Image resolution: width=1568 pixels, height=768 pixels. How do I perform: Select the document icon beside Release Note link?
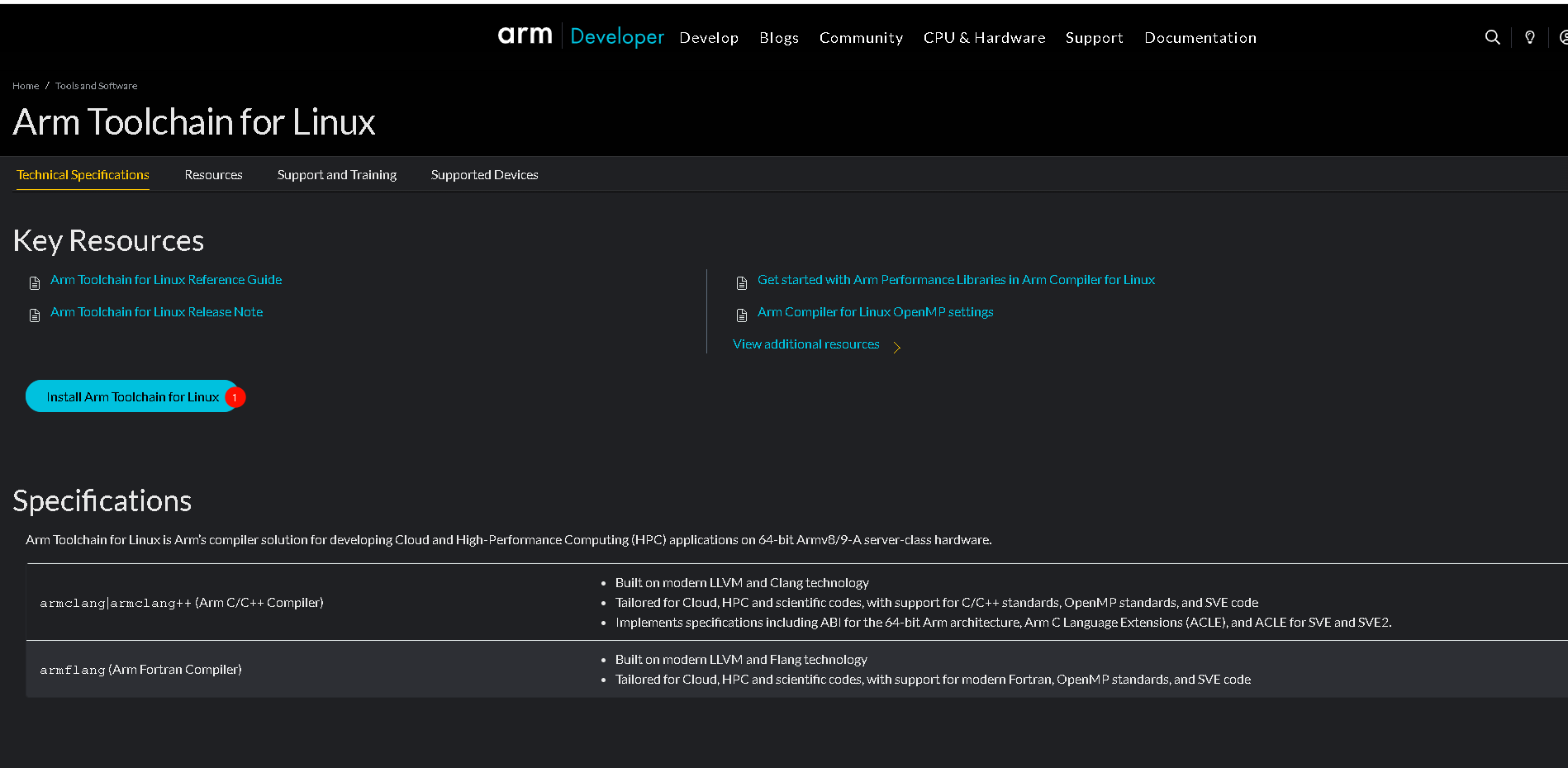[x=34, y=314]
